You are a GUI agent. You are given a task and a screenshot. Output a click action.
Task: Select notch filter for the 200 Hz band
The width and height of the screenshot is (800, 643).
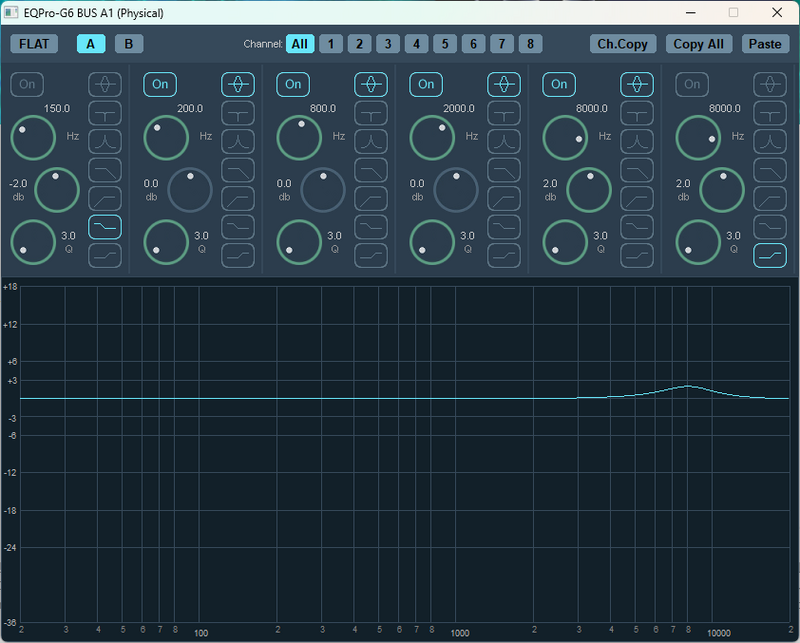coord(238,113)
